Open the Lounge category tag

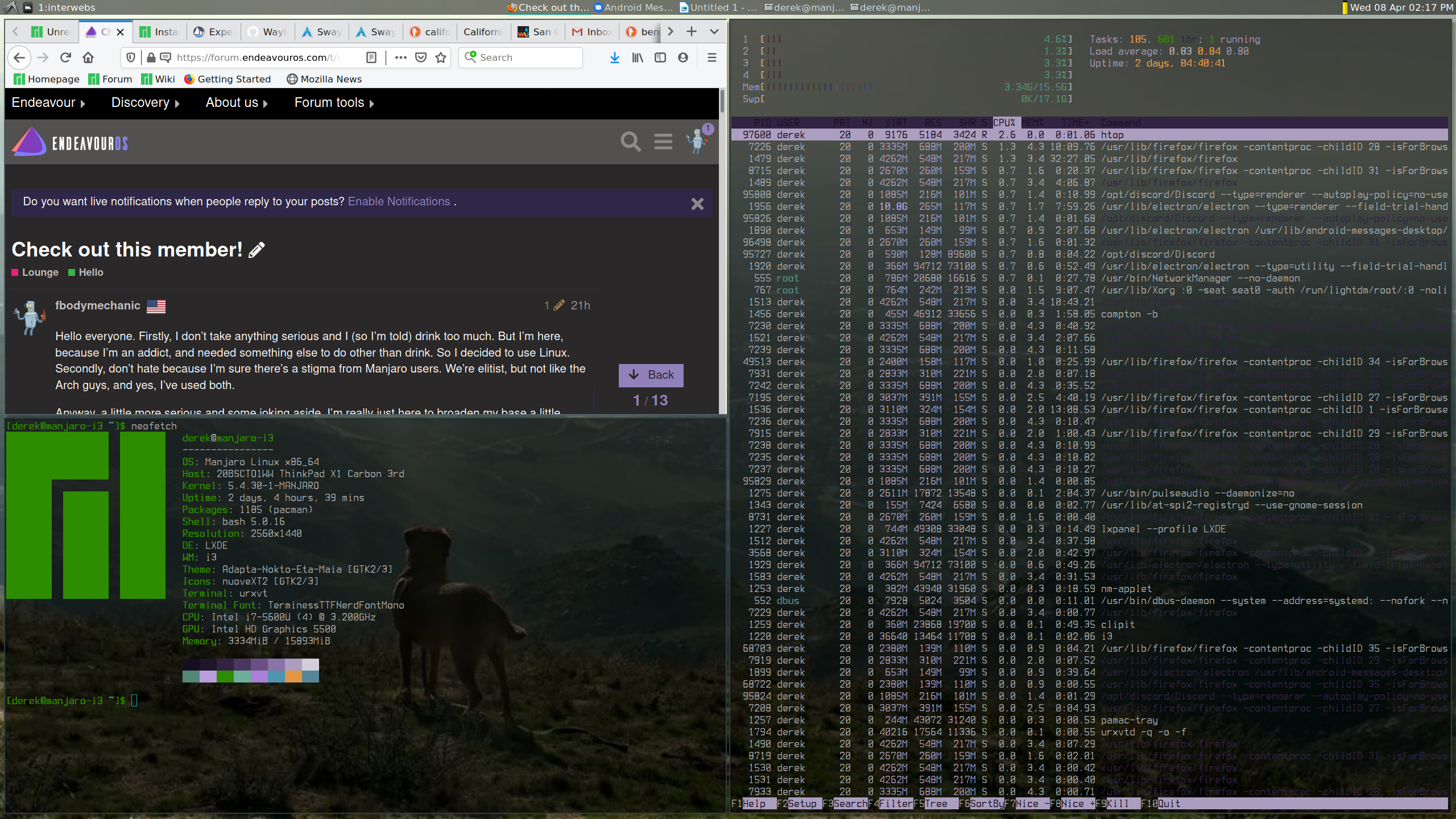click(x=35, y=272)
